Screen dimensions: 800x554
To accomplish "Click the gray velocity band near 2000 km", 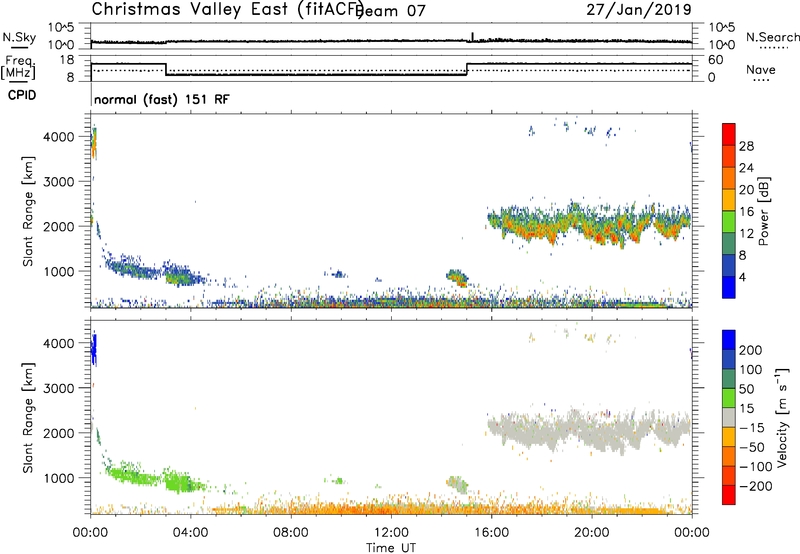I will [x=589, y=430].
